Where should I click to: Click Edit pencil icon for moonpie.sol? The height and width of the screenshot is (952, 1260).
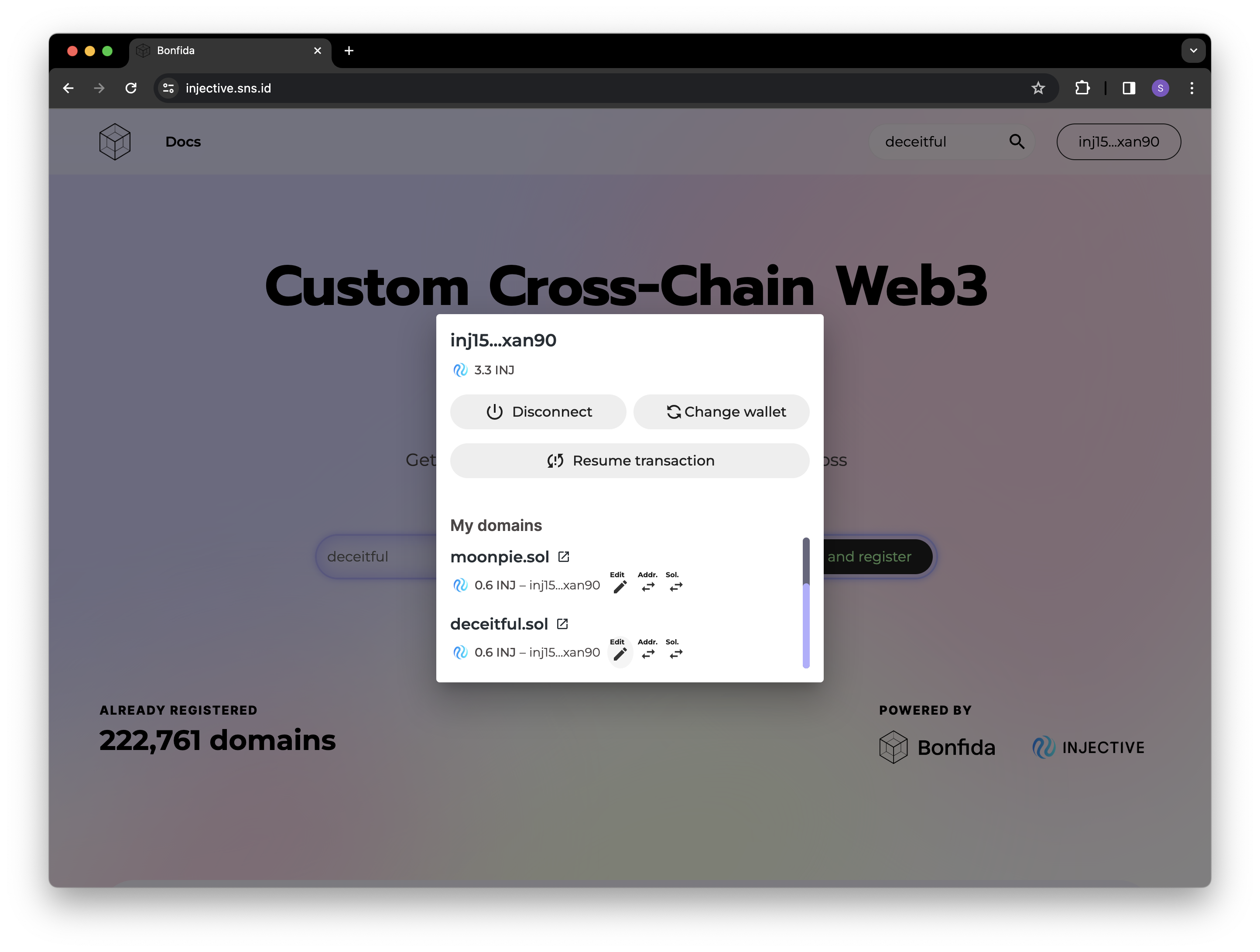coord(620,587)
